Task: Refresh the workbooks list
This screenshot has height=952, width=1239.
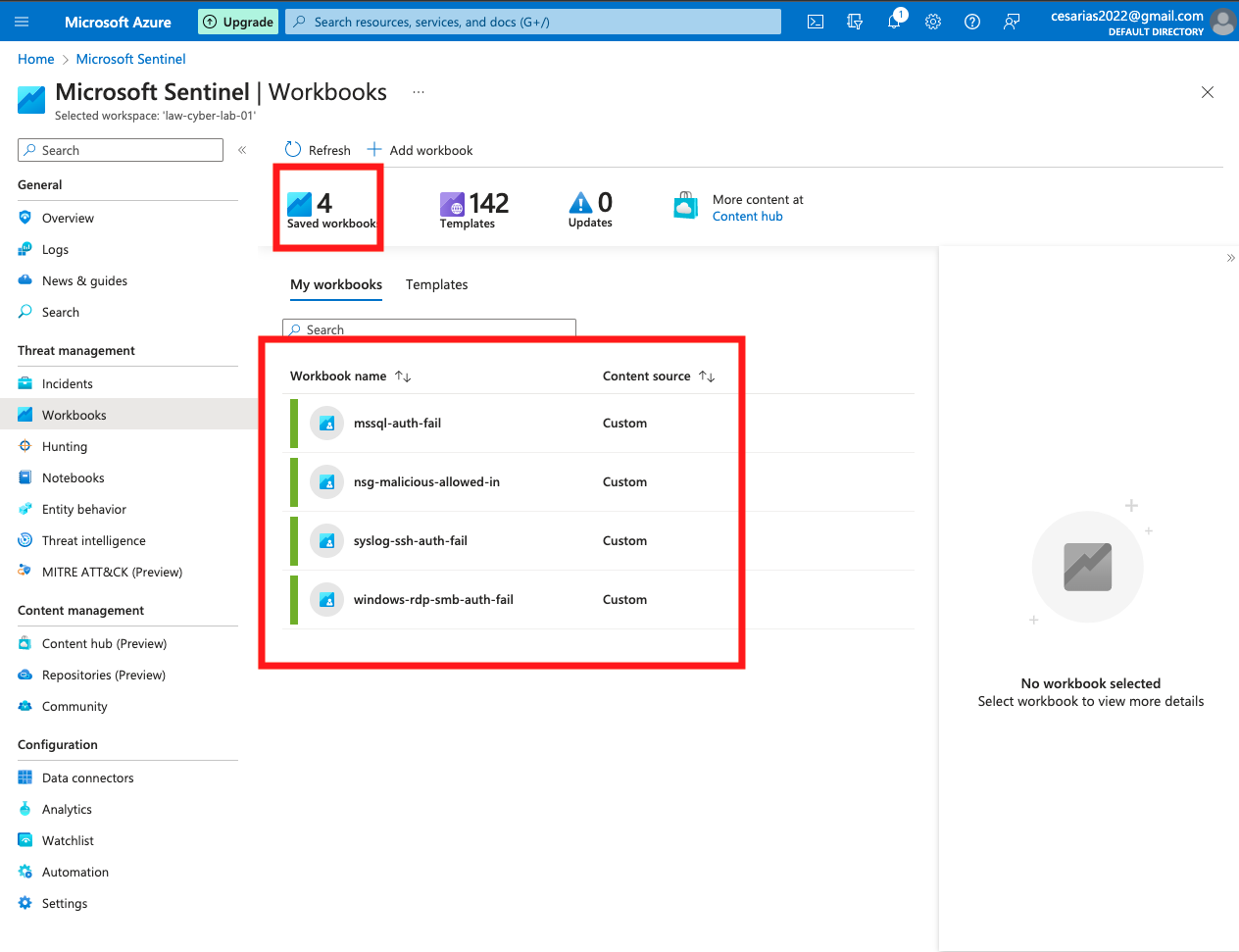Action: 318,150
